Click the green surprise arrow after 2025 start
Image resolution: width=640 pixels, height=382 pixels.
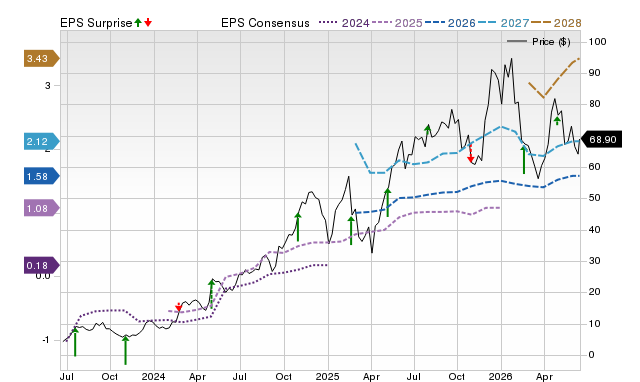351,231
